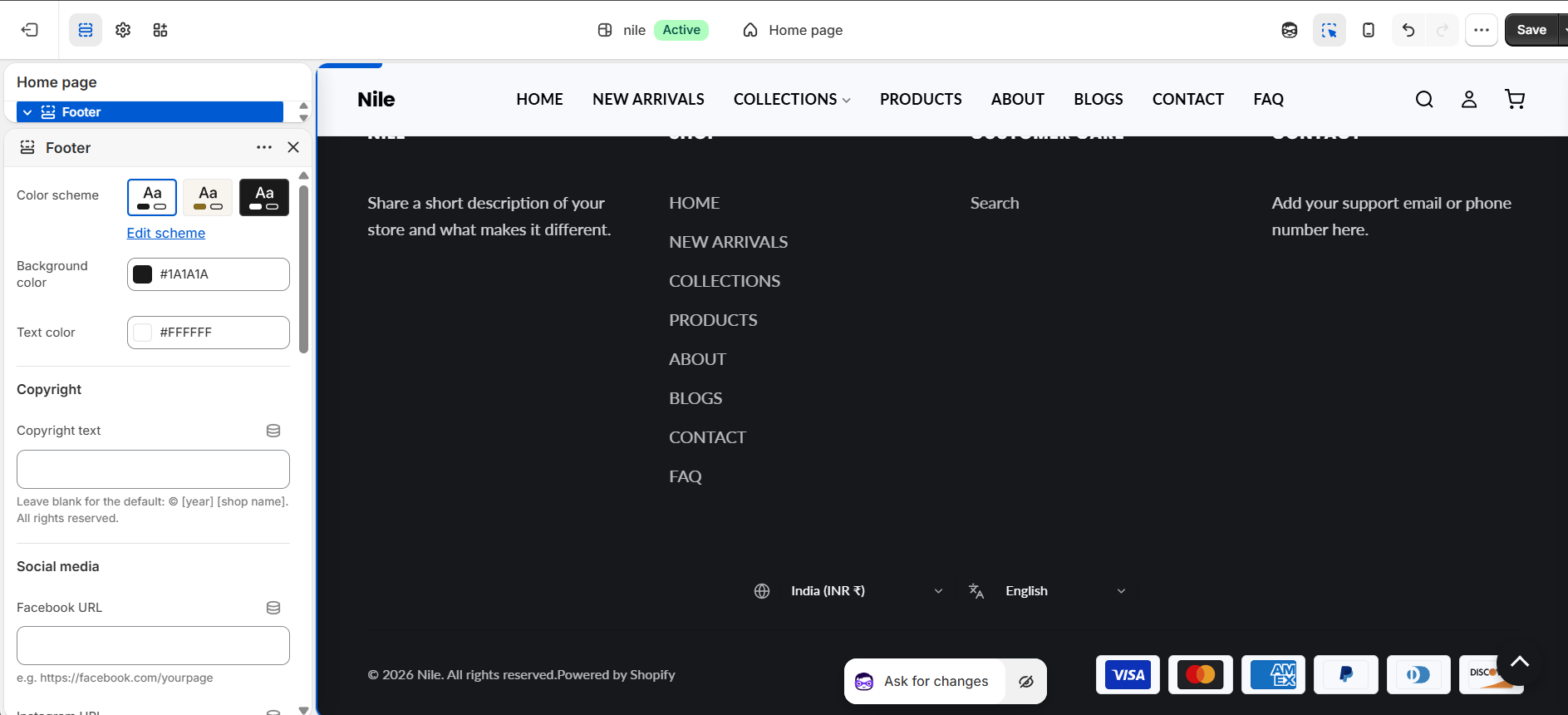Open PRODUCTS in preview navigation
Screen dimensions: 1568x715
coord(921,99)
